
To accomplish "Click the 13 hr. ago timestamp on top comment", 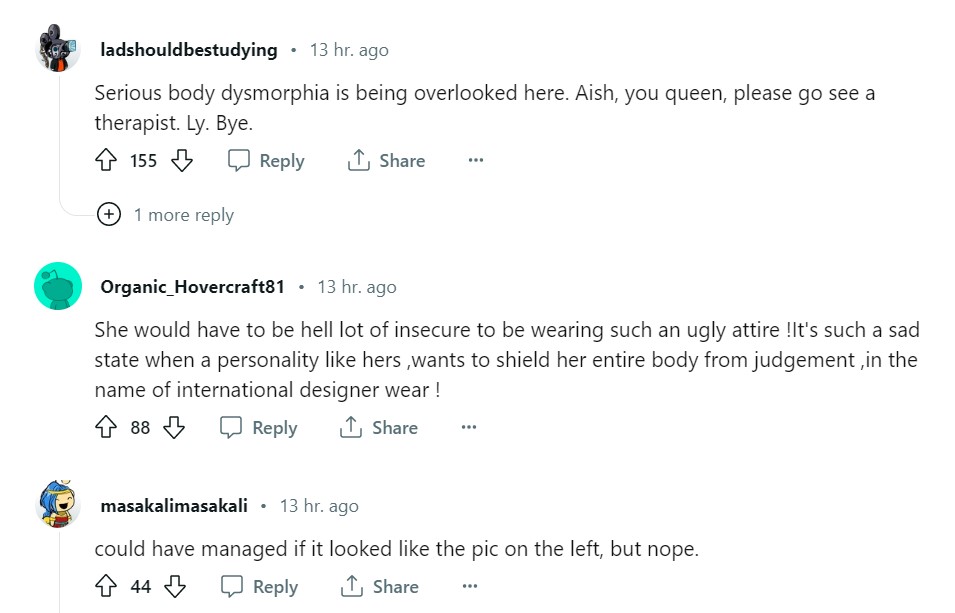I will 348,49.
